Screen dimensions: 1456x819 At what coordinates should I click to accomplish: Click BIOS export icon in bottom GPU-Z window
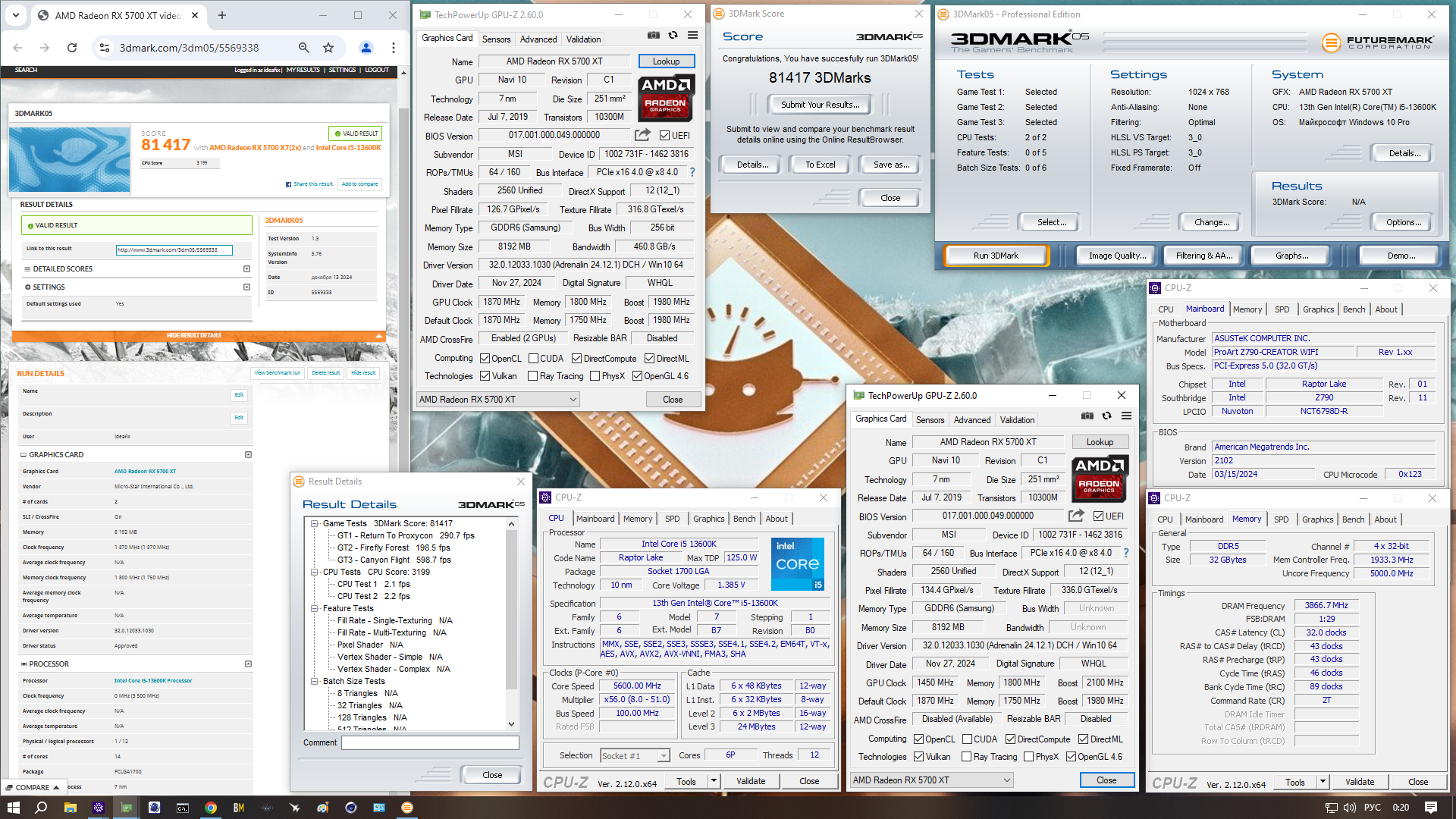tap(1076, 516)
